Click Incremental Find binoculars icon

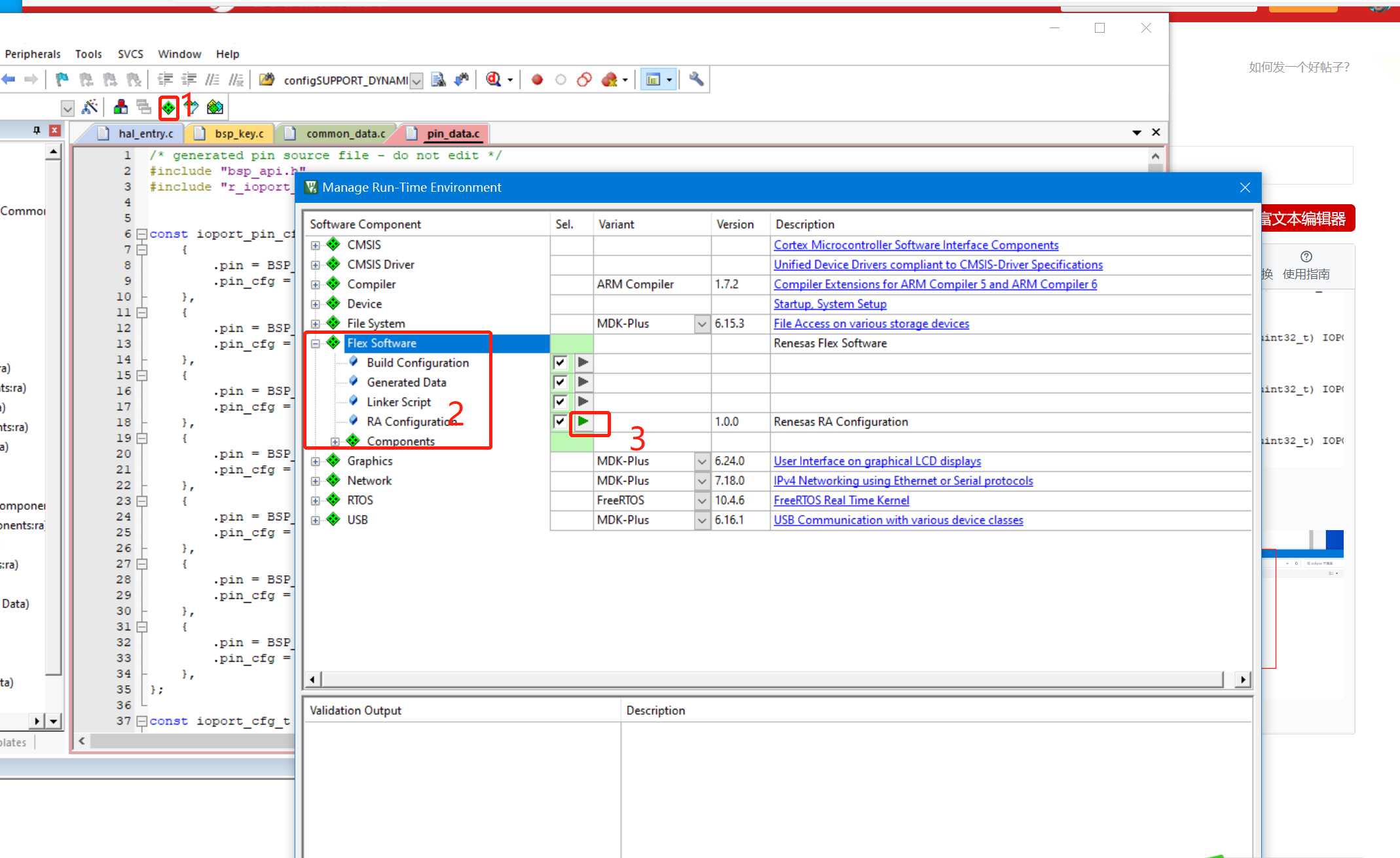coord(462,80)
